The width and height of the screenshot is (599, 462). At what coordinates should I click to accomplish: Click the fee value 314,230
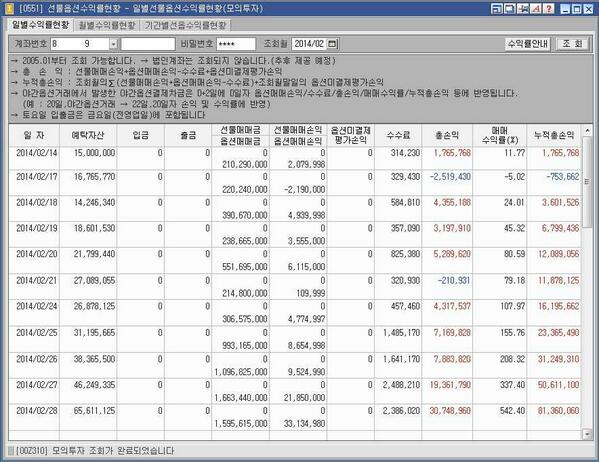tap(405, 153)
